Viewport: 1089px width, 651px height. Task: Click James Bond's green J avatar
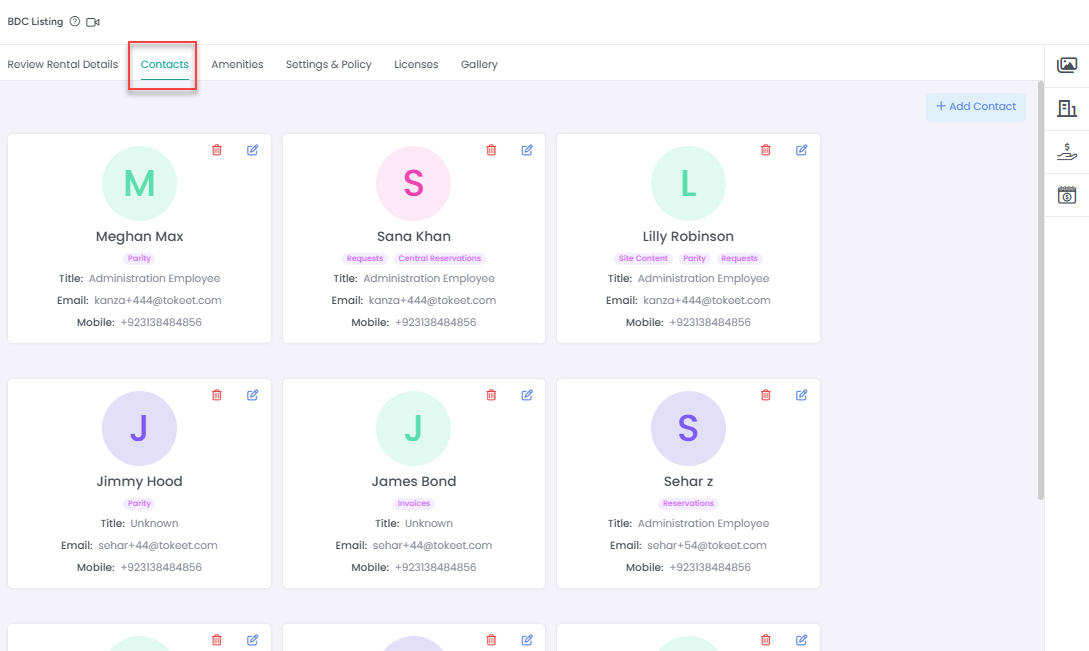413,429
